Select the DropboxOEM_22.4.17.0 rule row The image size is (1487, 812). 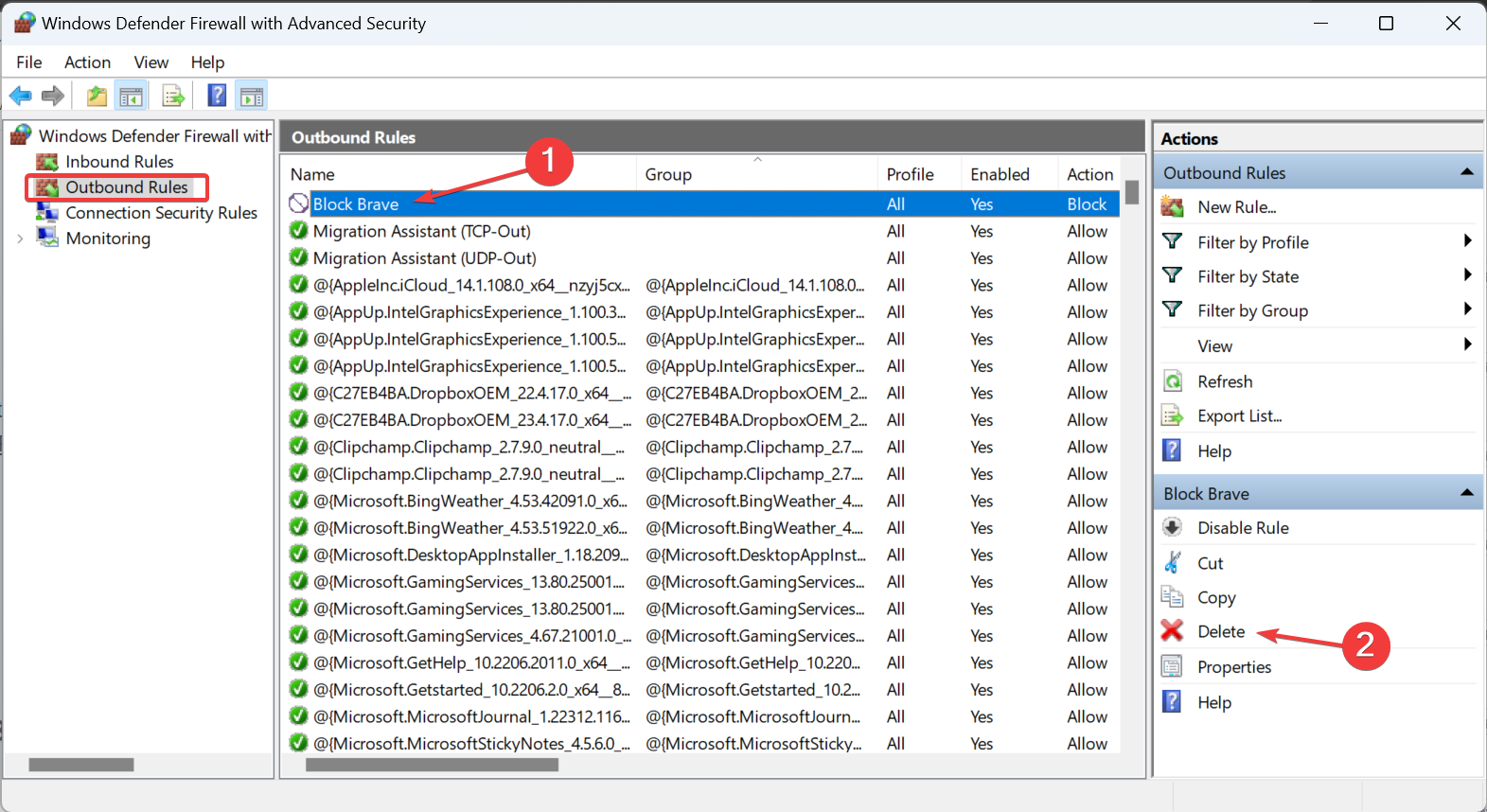click(701, 393)
